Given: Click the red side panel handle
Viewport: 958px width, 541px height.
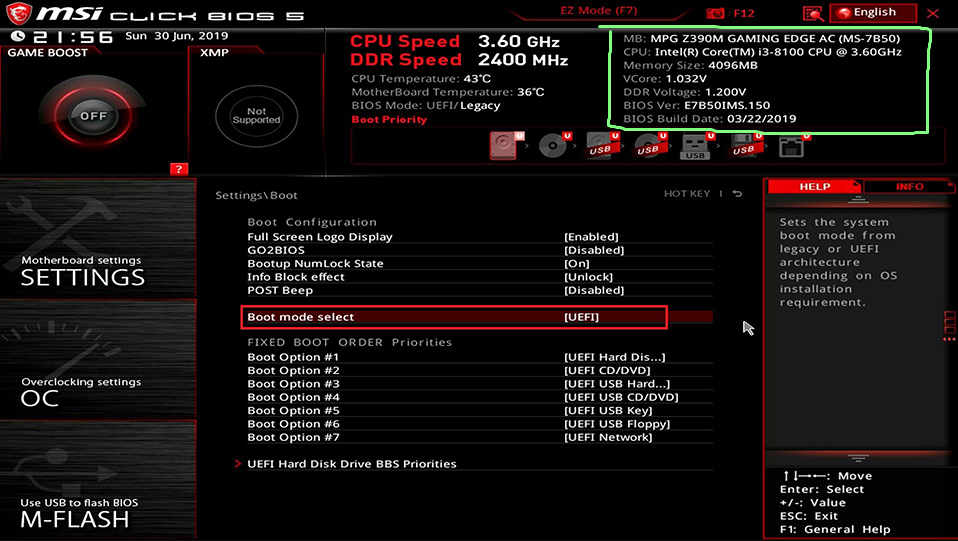Looking at the screenshot, I should pos(949,325).
